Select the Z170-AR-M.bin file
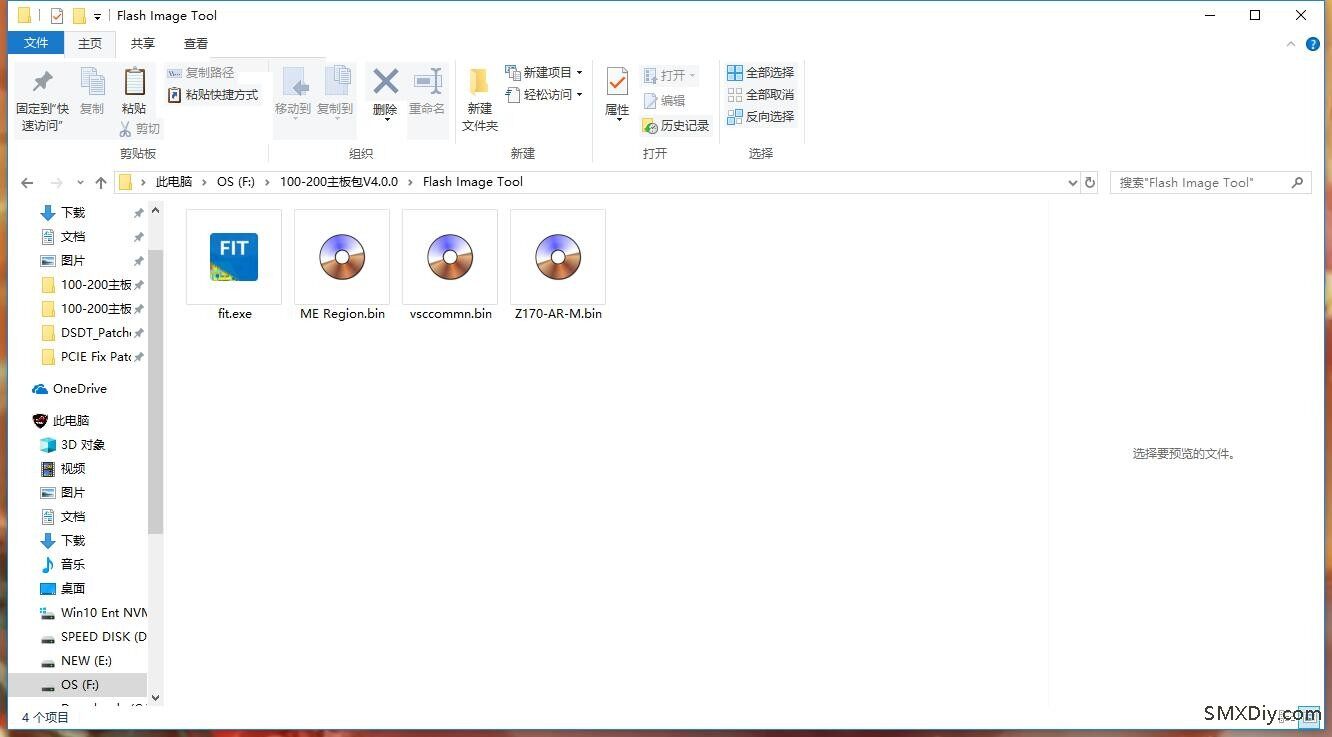1332x737 pixels. coord(558,265)
